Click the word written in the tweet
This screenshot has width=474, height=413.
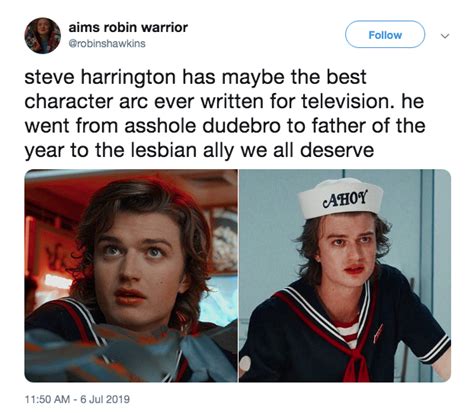(x=232, y=101)
